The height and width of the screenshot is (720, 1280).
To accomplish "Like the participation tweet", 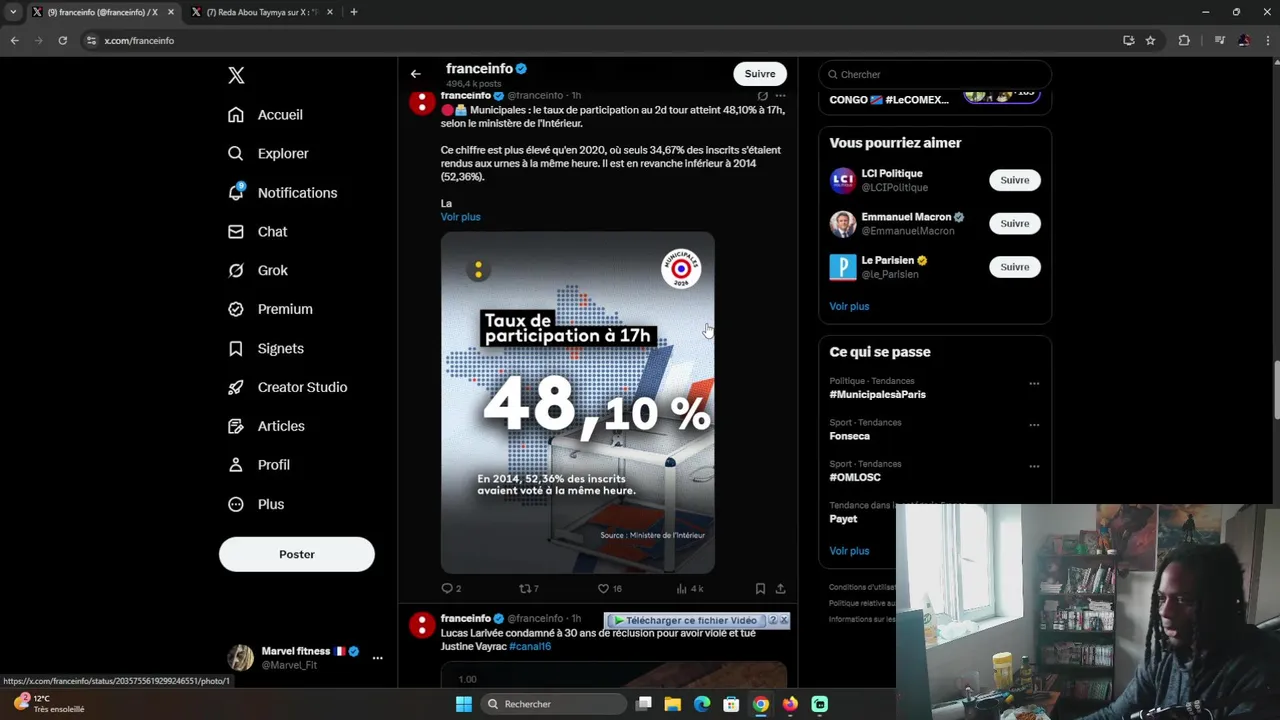I will [609, 589].
